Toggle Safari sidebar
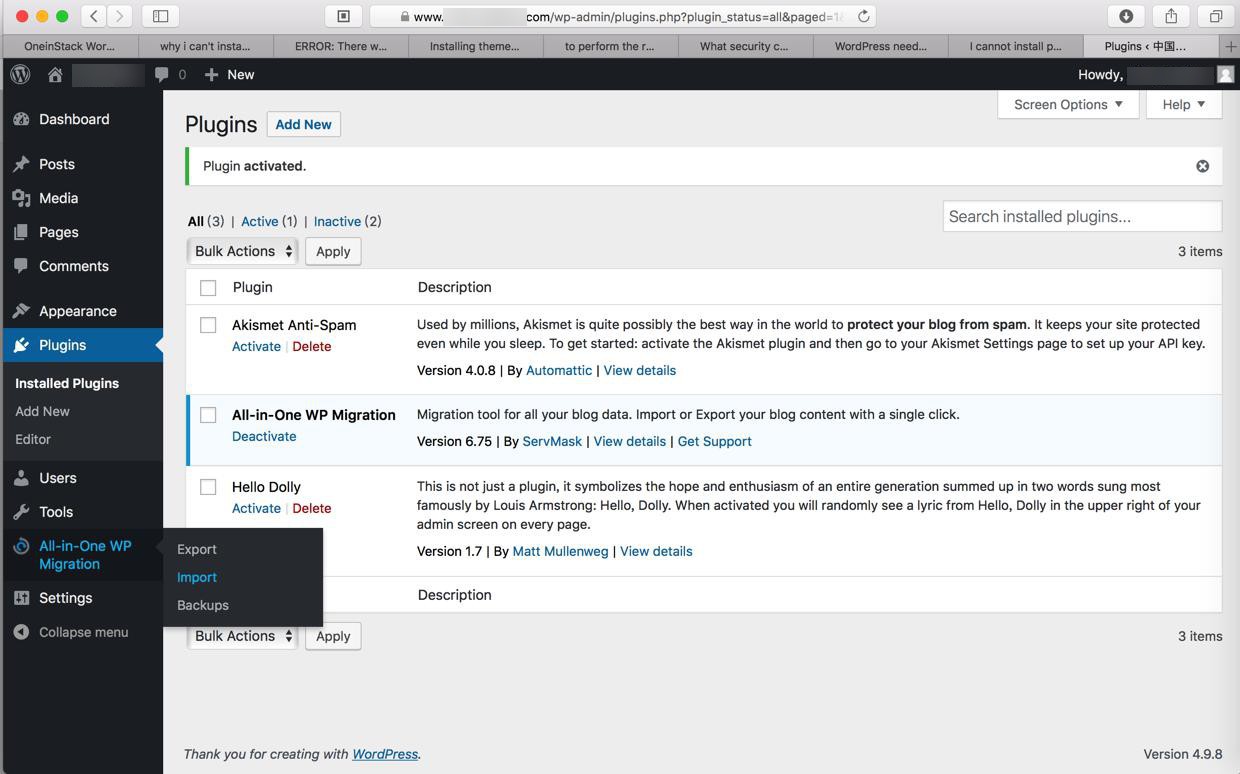The height and width of the screenshot is (774, 1240). click(160, 16)
